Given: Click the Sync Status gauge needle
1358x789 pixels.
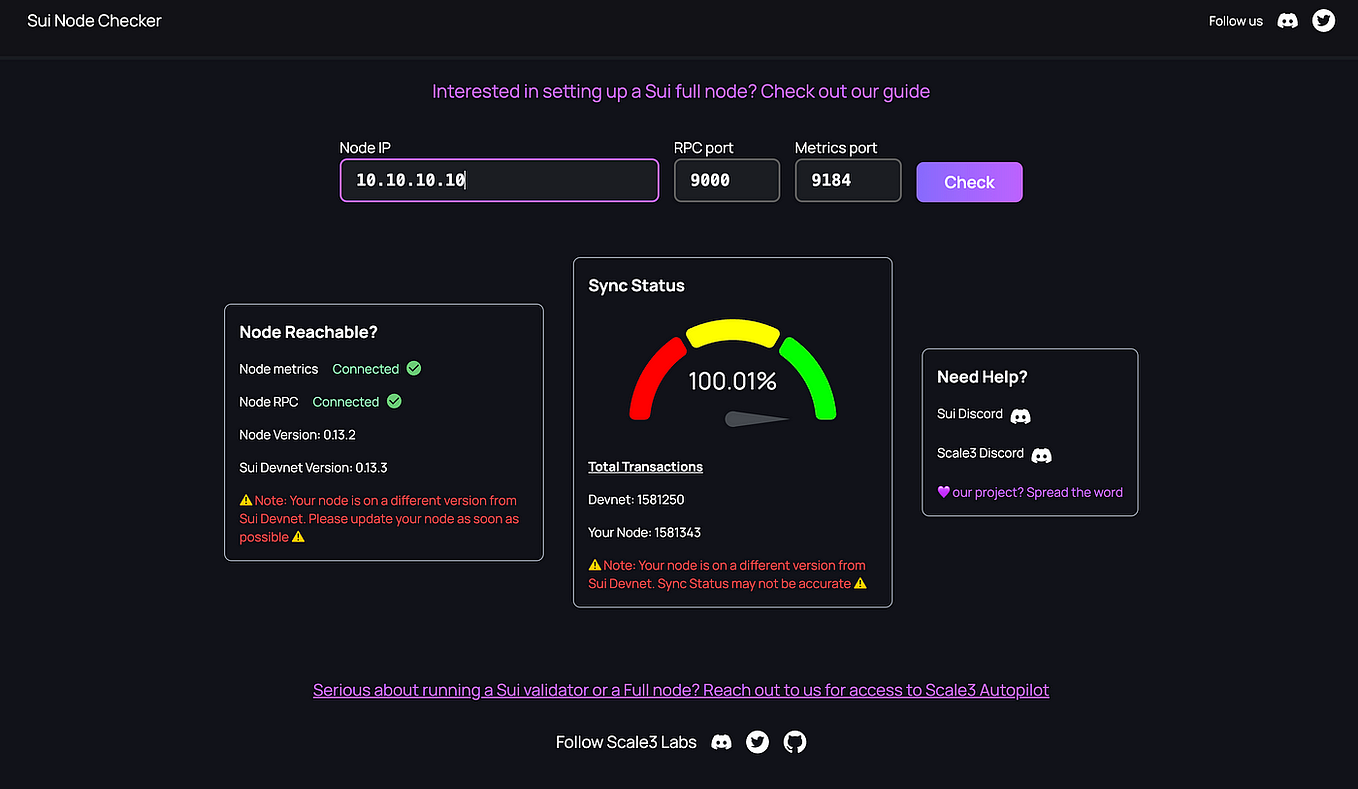Looking at the screenshot, I should pos(755,420).
